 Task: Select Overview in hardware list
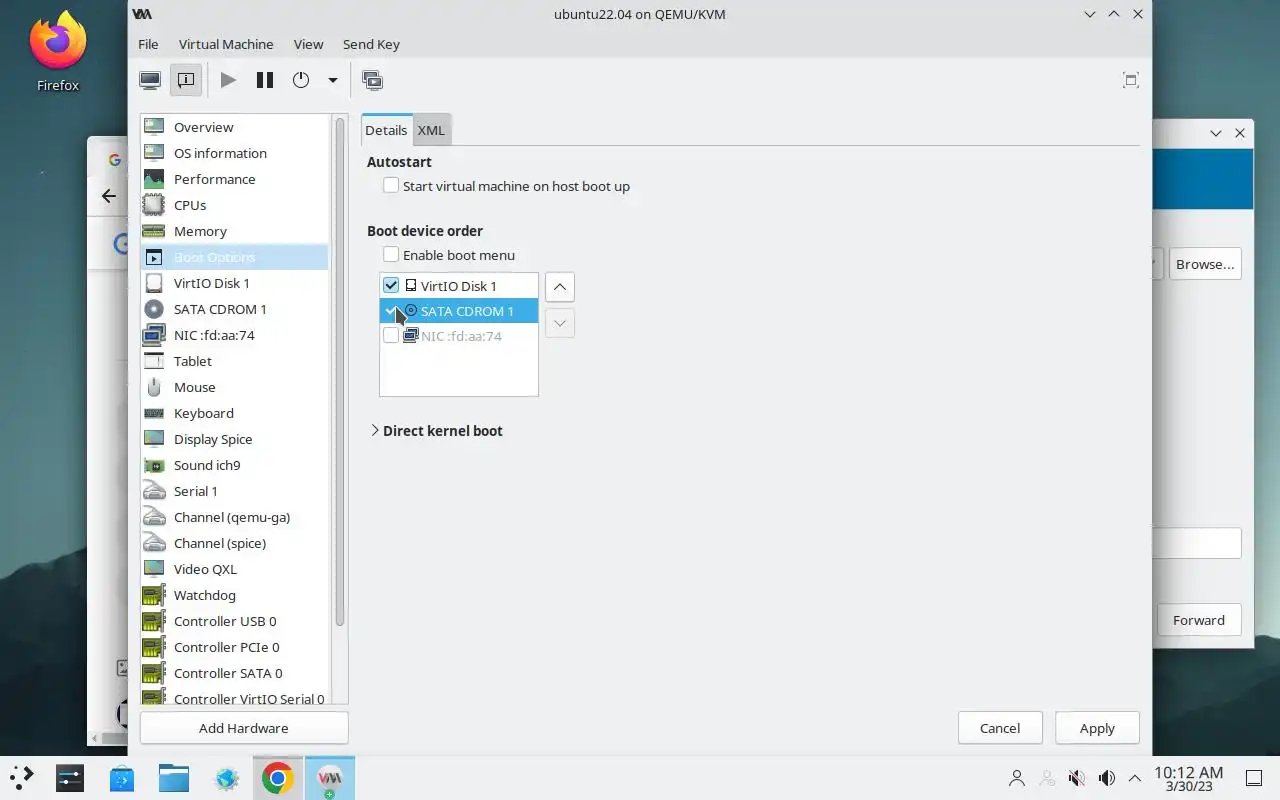[234, 127]
